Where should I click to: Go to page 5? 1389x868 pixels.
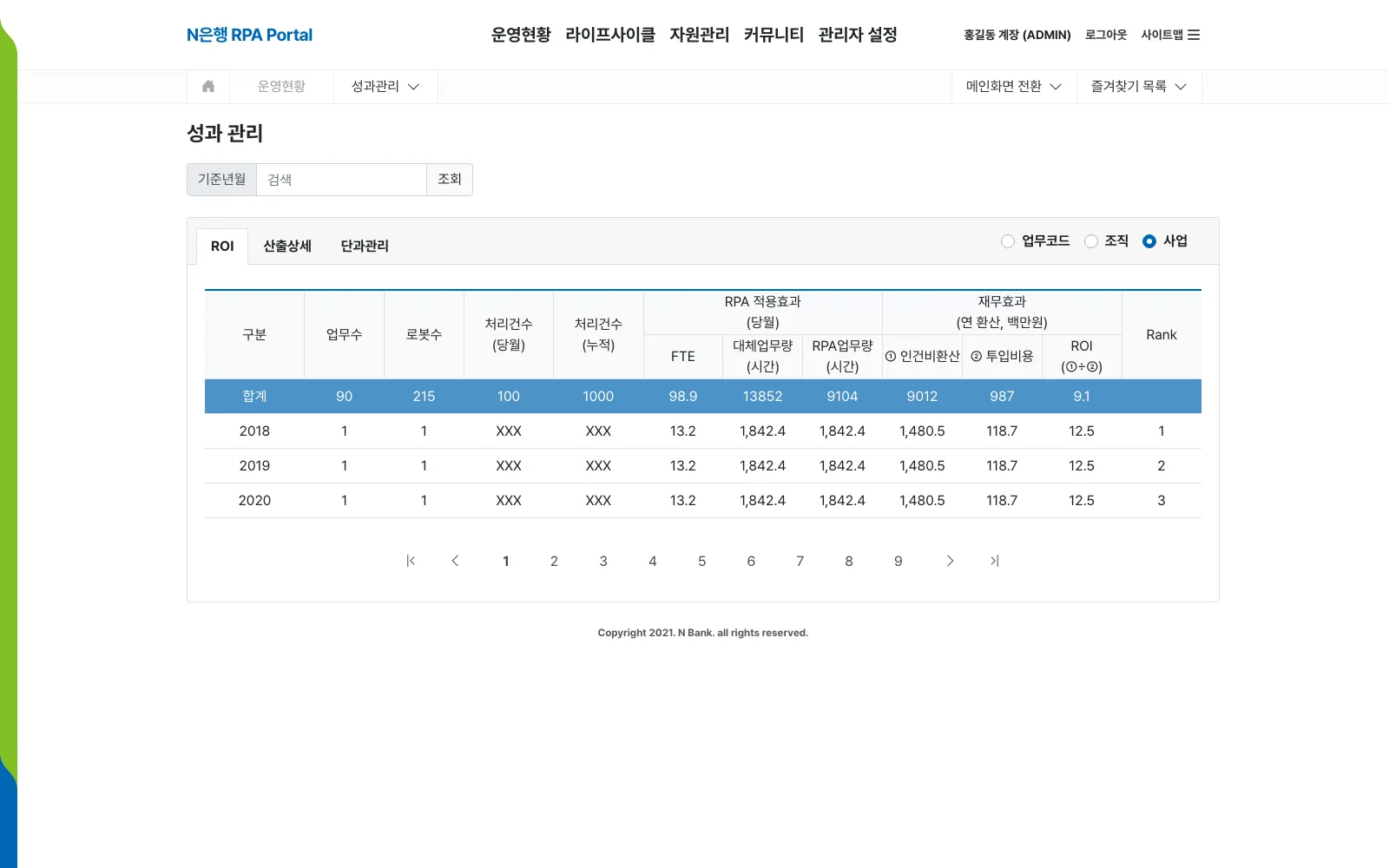[701, 561]
